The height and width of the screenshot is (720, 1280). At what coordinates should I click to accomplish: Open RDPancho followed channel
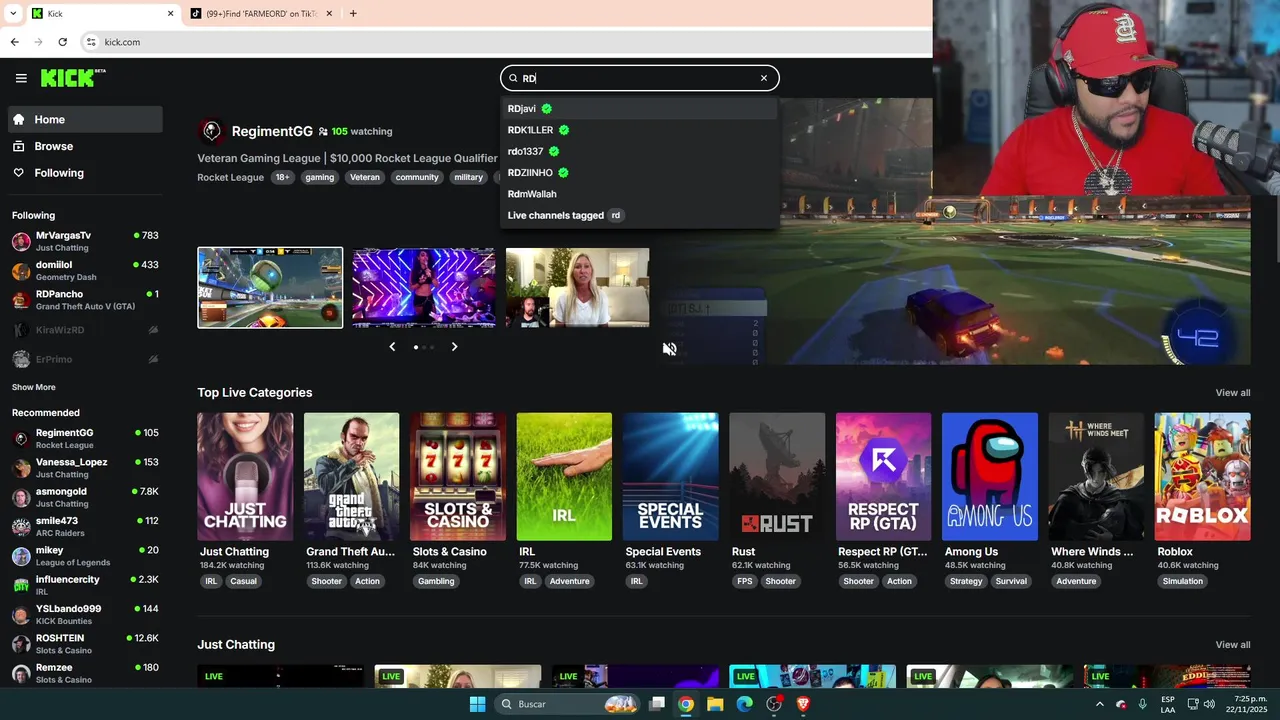pyautogui.click(x=85, y=300)
